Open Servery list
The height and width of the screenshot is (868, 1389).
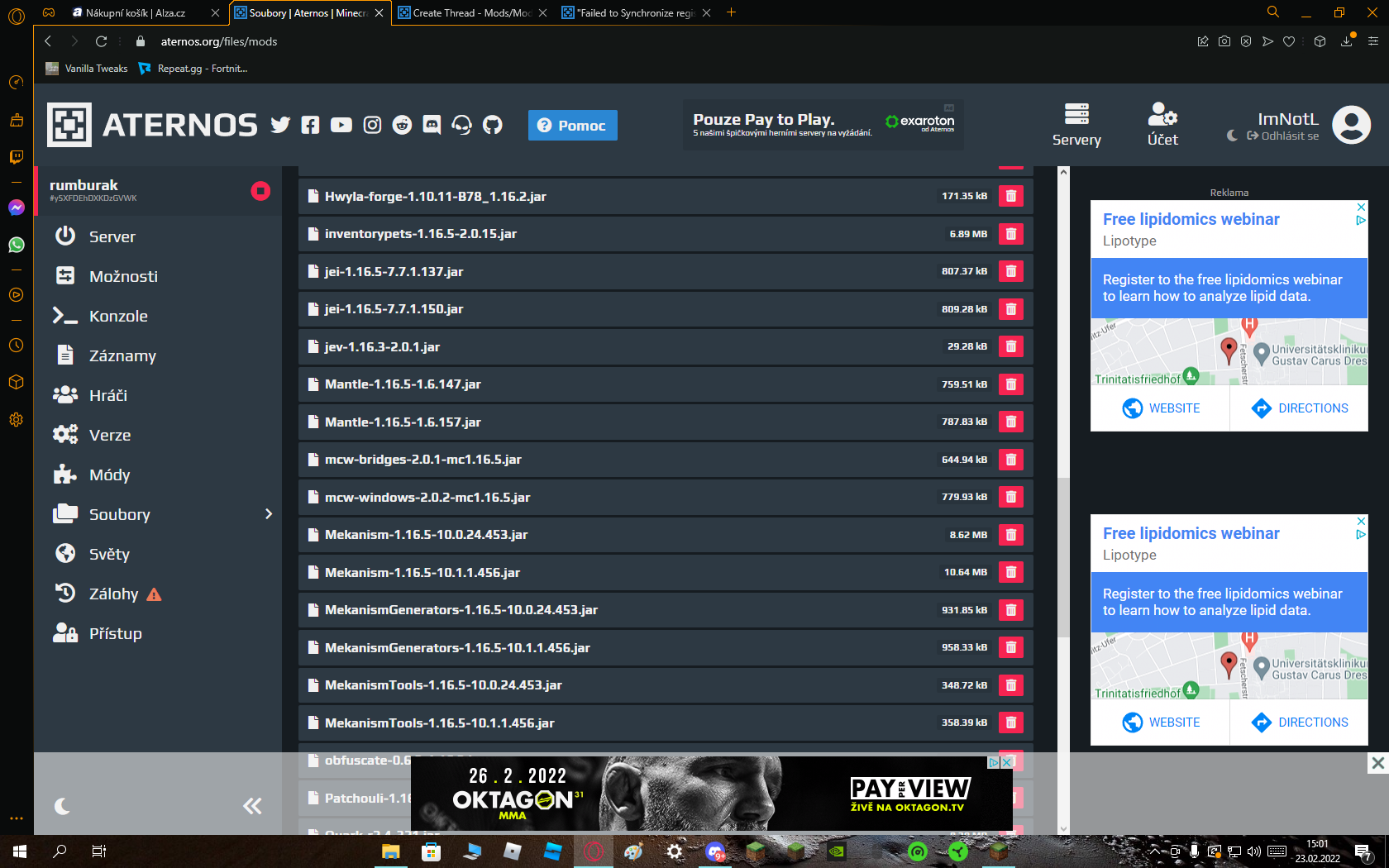(x=1076, y=125)
